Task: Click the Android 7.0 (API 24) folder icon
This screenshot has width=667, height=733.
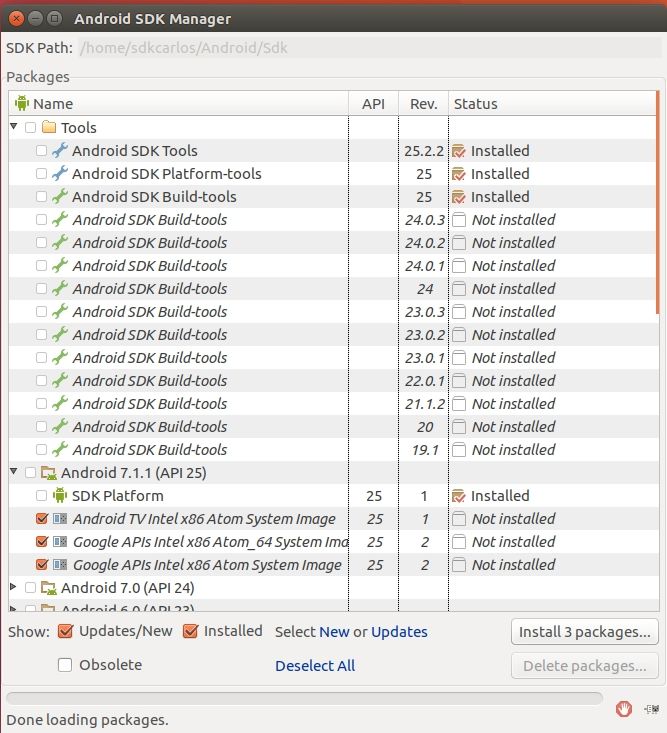Action: pos(49,588)
